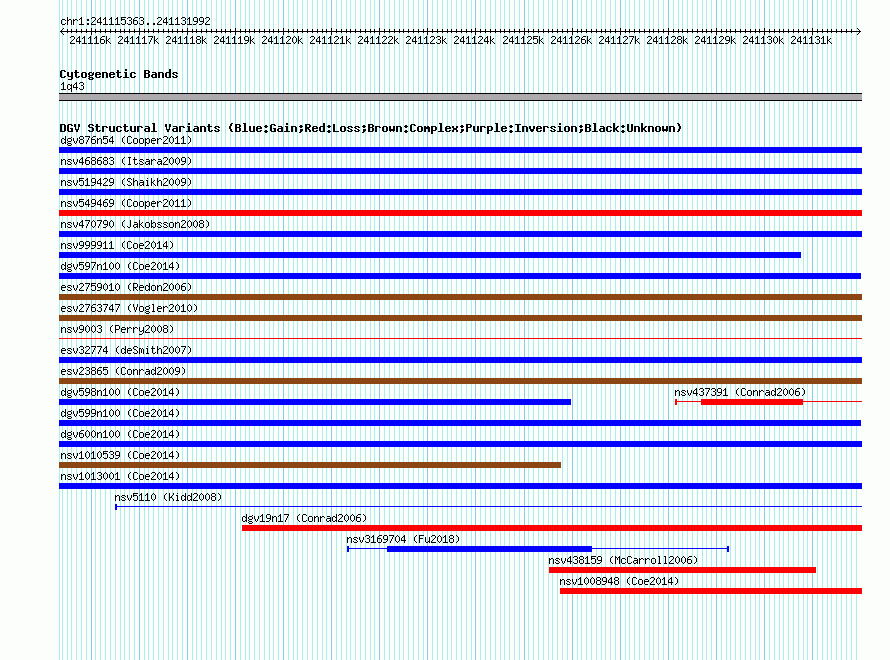Click the 241128k ruler position
The width and height of the screenshot is (890, 660).
667,40
